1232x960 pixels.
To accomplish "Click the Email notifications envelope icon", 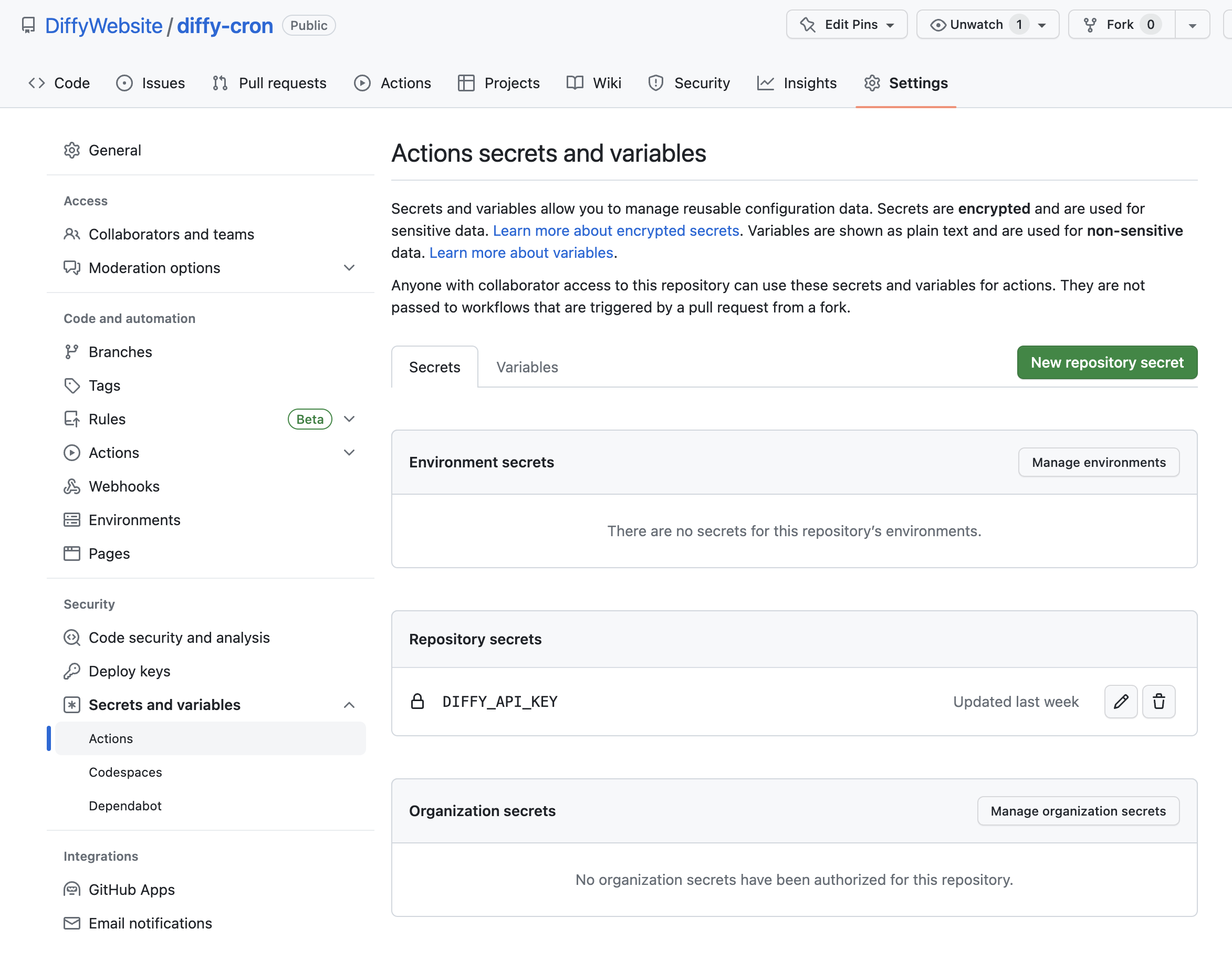I will 71,923.
